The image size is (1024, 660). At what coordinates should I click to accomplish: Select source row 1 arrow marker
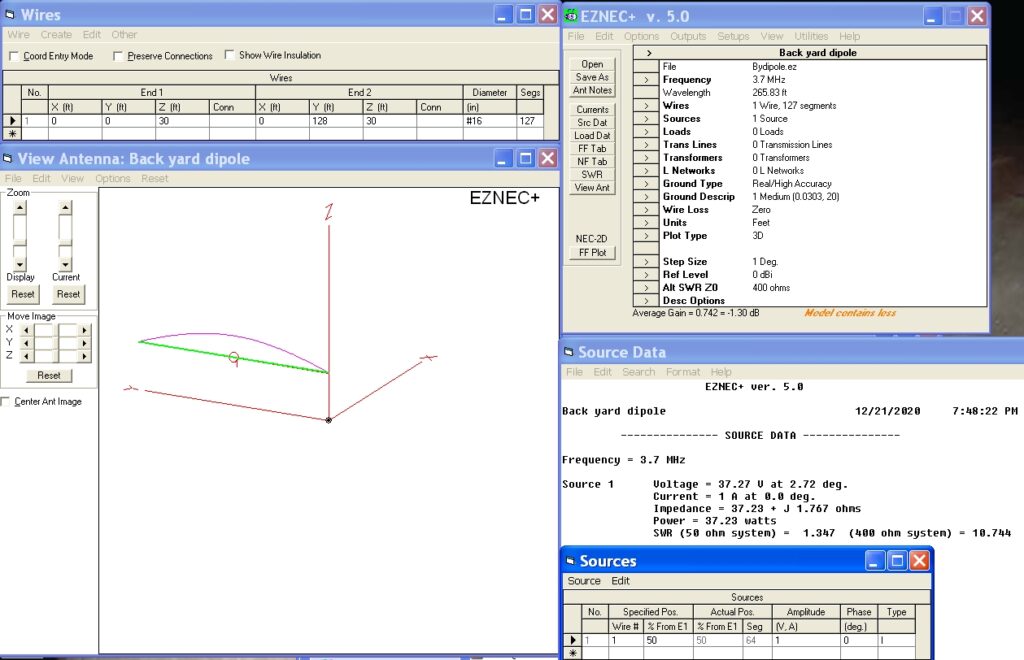click(x=573, y=640)
